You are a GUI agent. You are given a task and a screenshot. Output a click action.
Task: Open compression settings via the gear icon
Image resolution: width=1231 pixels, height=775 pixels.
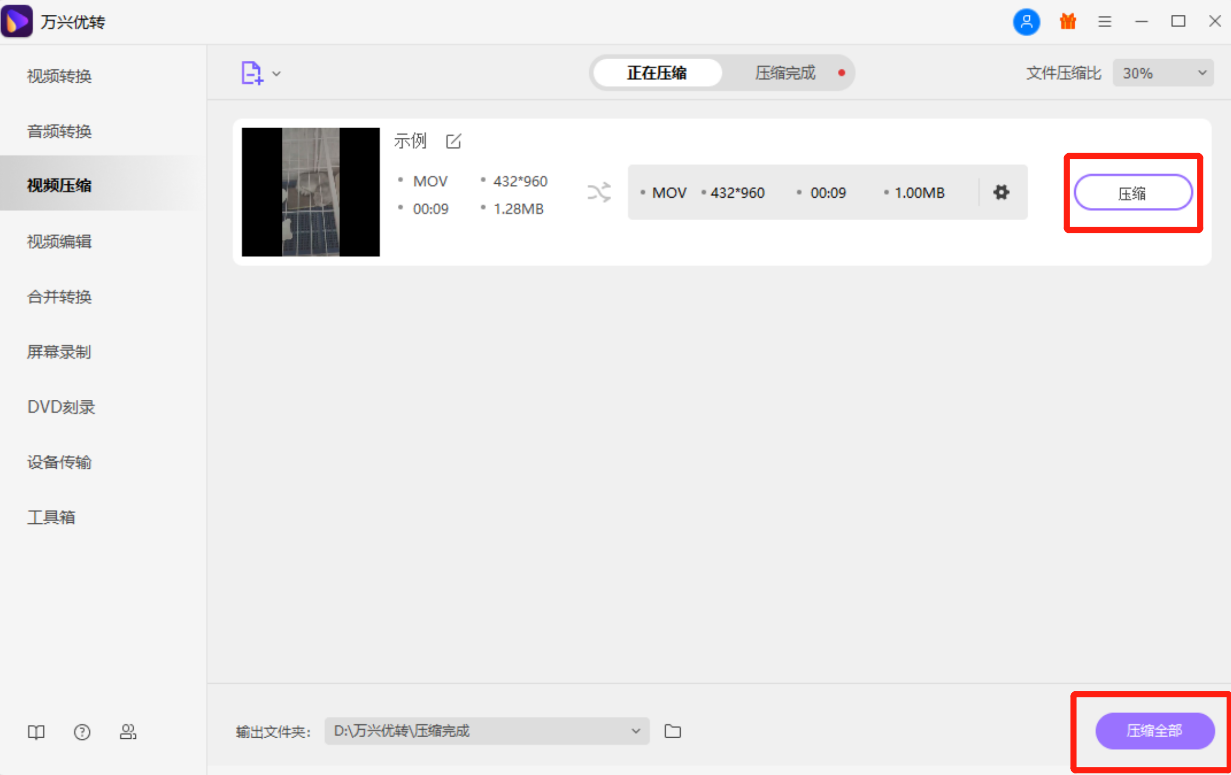click(x=1001, y=192)
